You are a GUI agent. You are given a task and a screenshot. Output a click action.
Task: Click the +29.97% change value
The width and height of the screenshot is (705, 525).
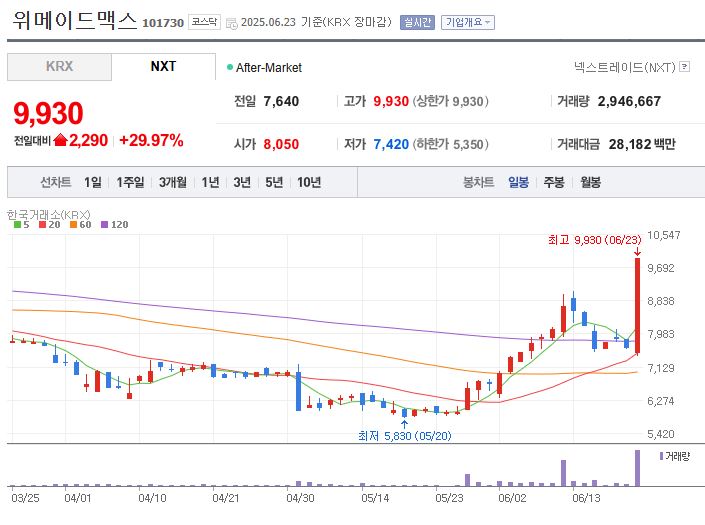pyautogui.click(x=151, y=140)
